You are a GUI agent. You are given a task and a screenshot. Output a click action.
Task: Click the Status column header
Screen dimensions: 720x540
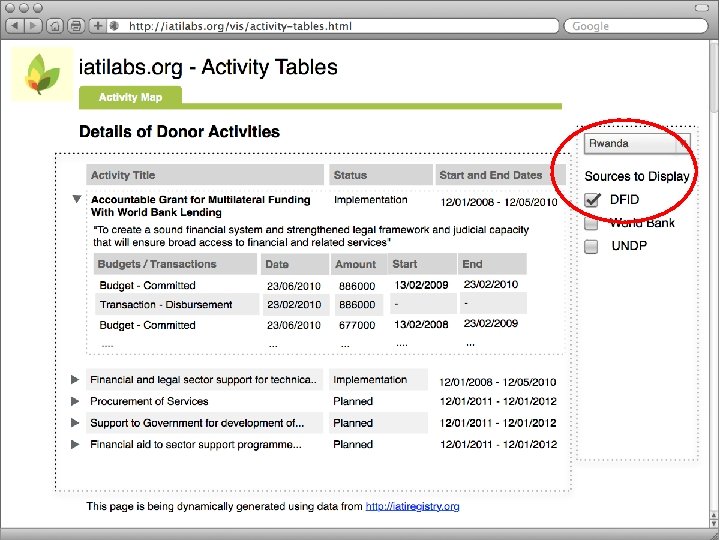pos(381,175)
